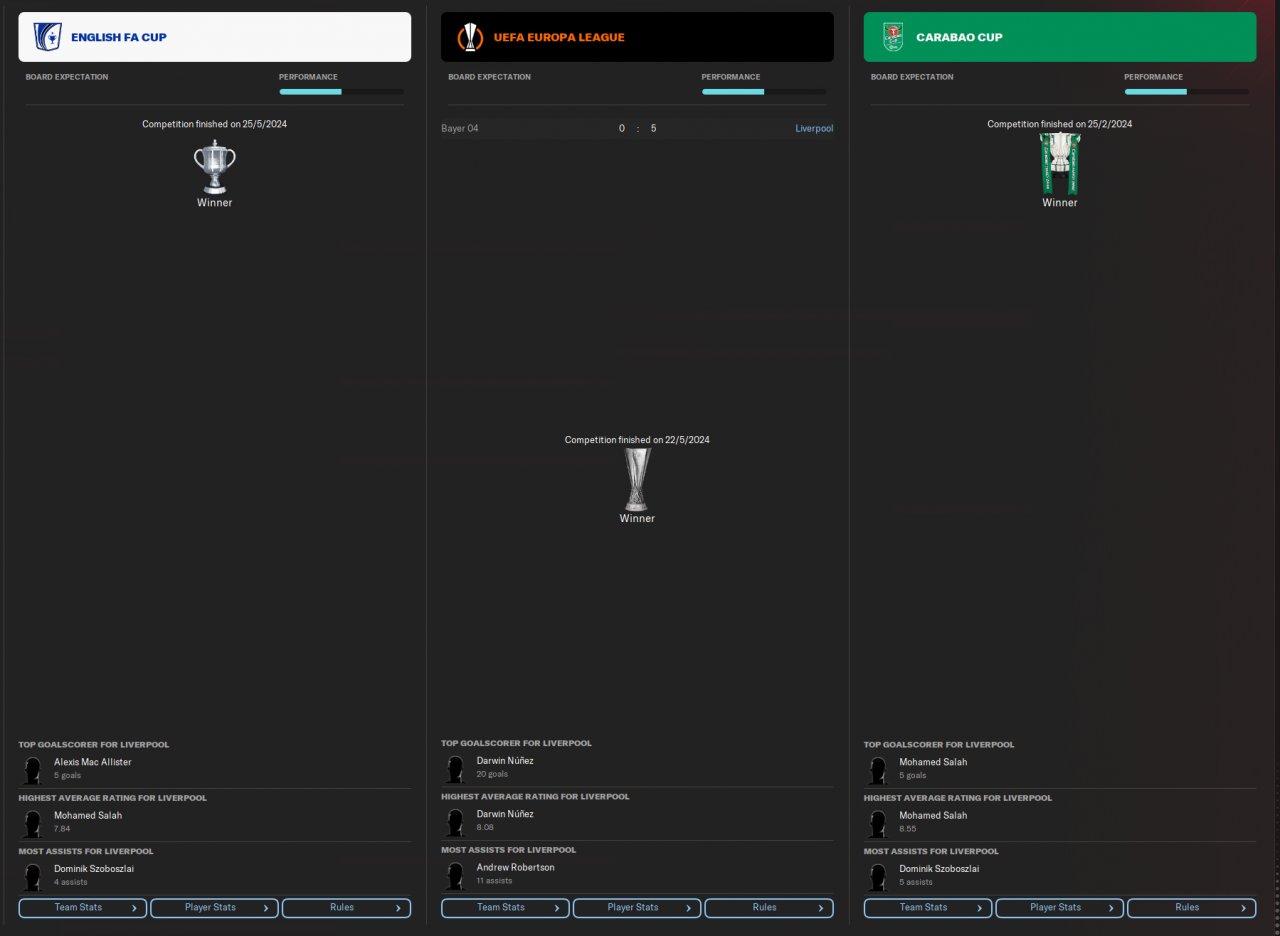Click Darwin Núñez's silhouette beside 8.08 rating
Screen dimensions: 1280x936
click(455, 822)
